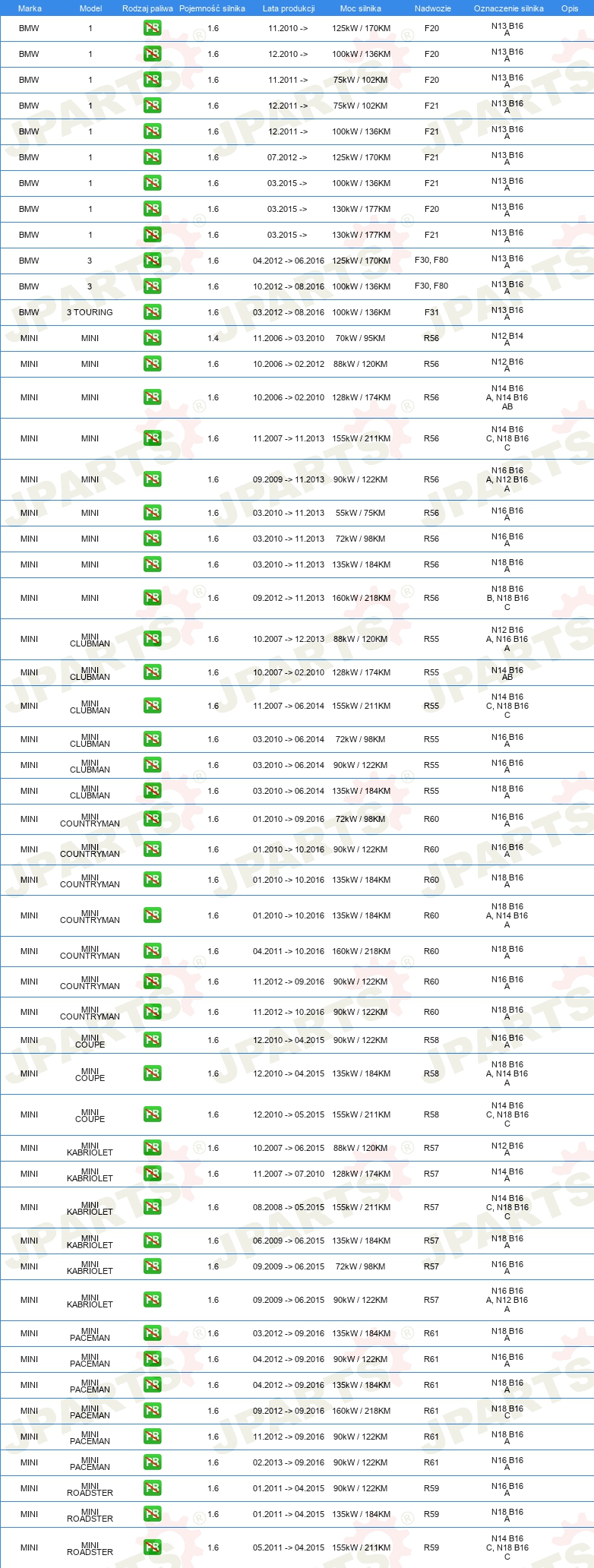
Task: Click fuel icon in KABRIOLET 08.2008 -> 05.2015 row
Action: (152, 1208)
